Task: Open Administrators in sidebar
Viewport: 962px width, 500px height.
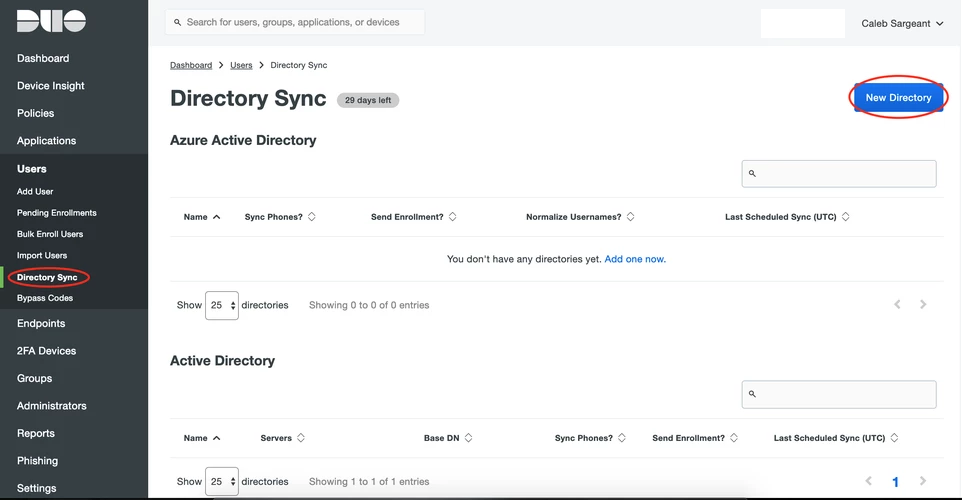Action: 52,406
